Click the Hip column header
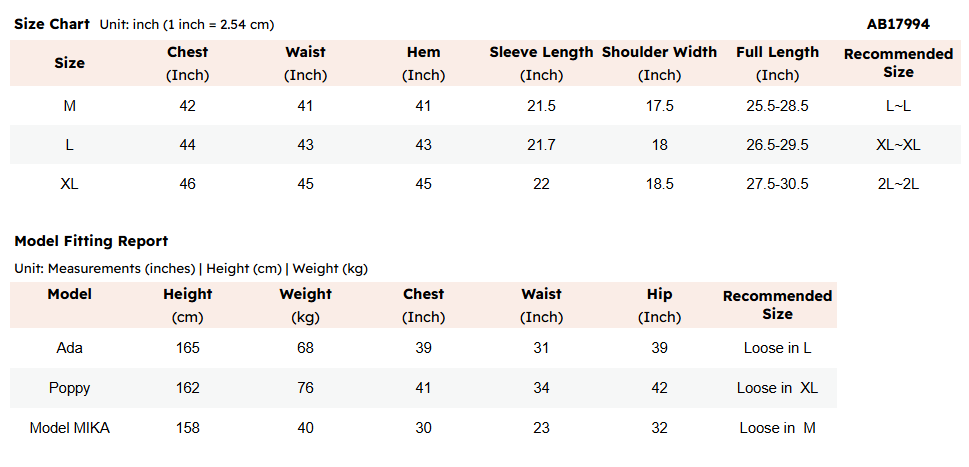Screen dimensions: 969x467 [659, 294]
